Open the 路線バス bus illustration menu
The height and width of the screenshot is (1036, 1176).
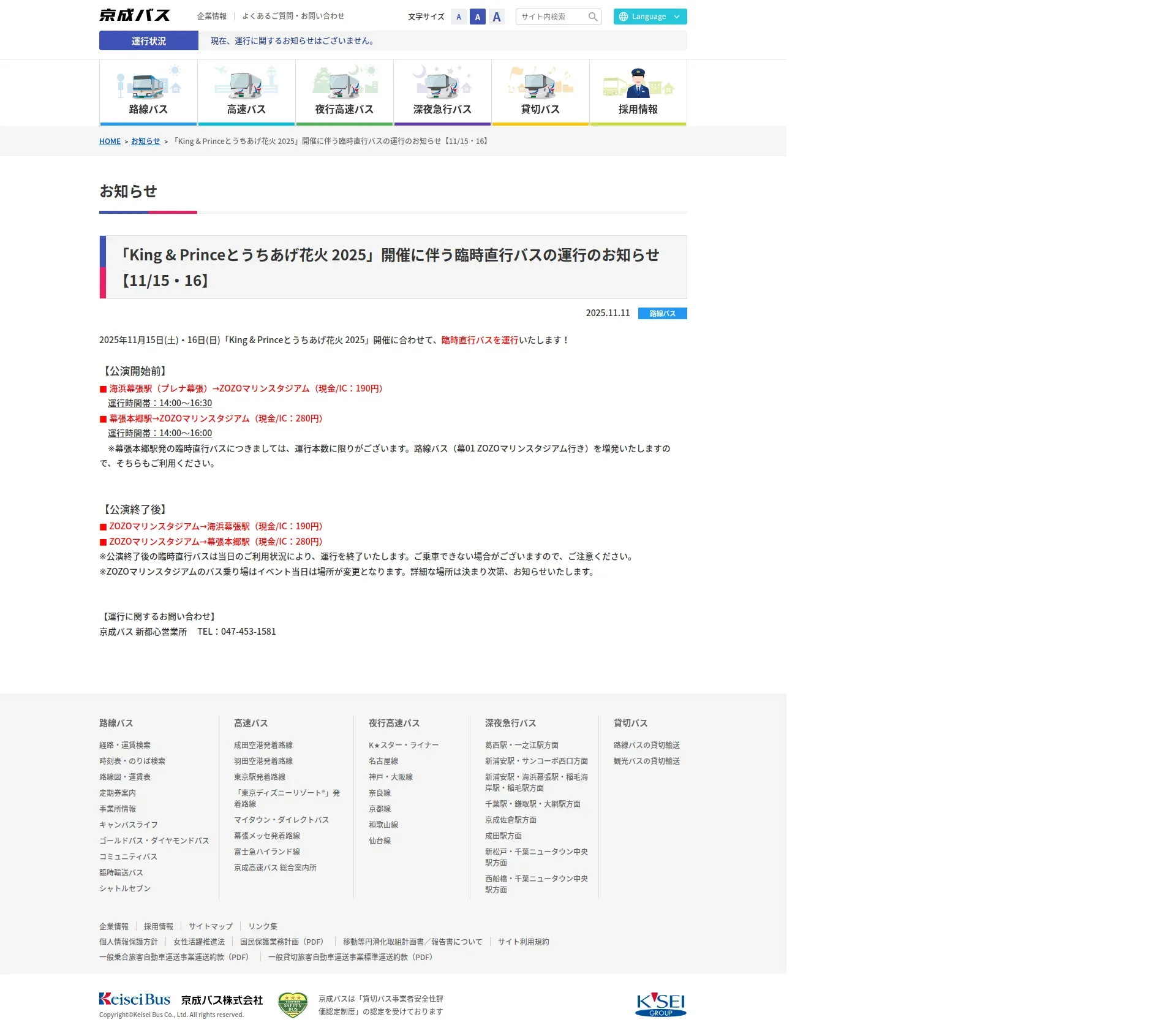(x=148, y=86)
